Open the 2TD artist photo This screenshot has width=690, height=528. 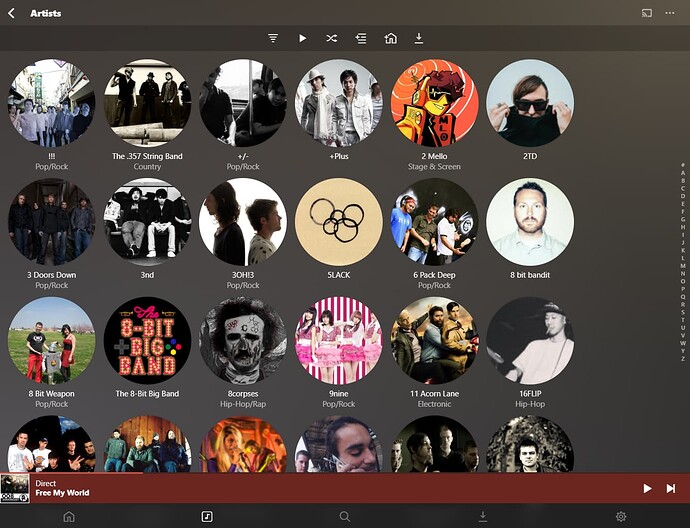pos(530,103)
